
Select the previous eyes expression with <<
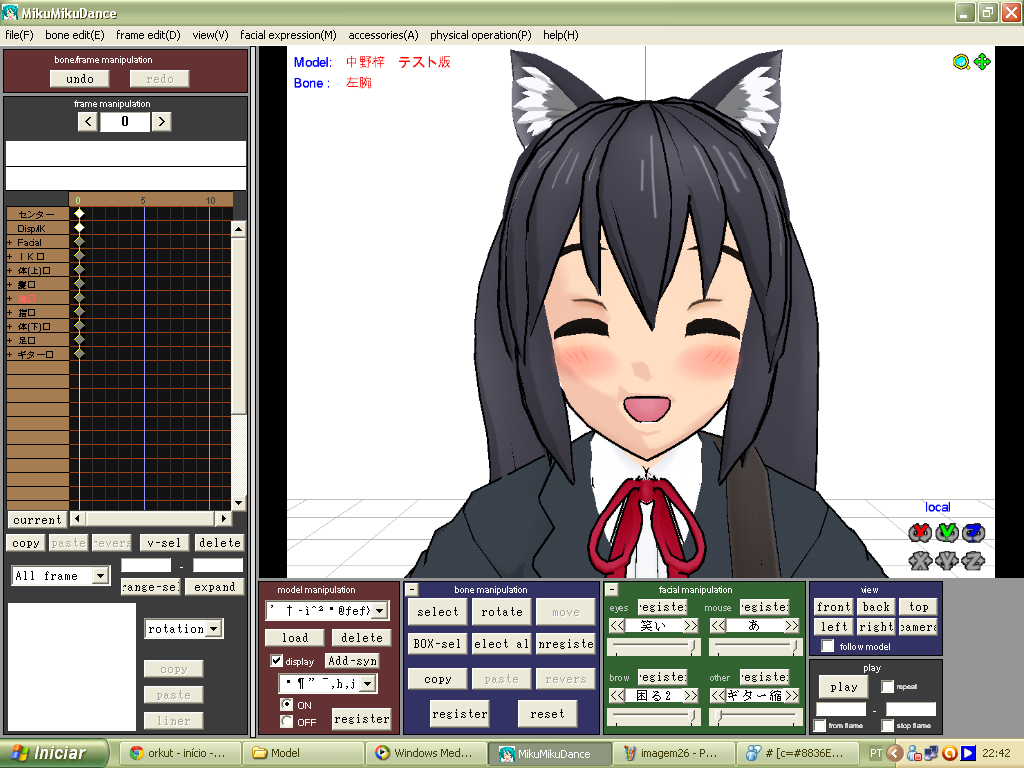pyautogui.click(x=617, y=626)
